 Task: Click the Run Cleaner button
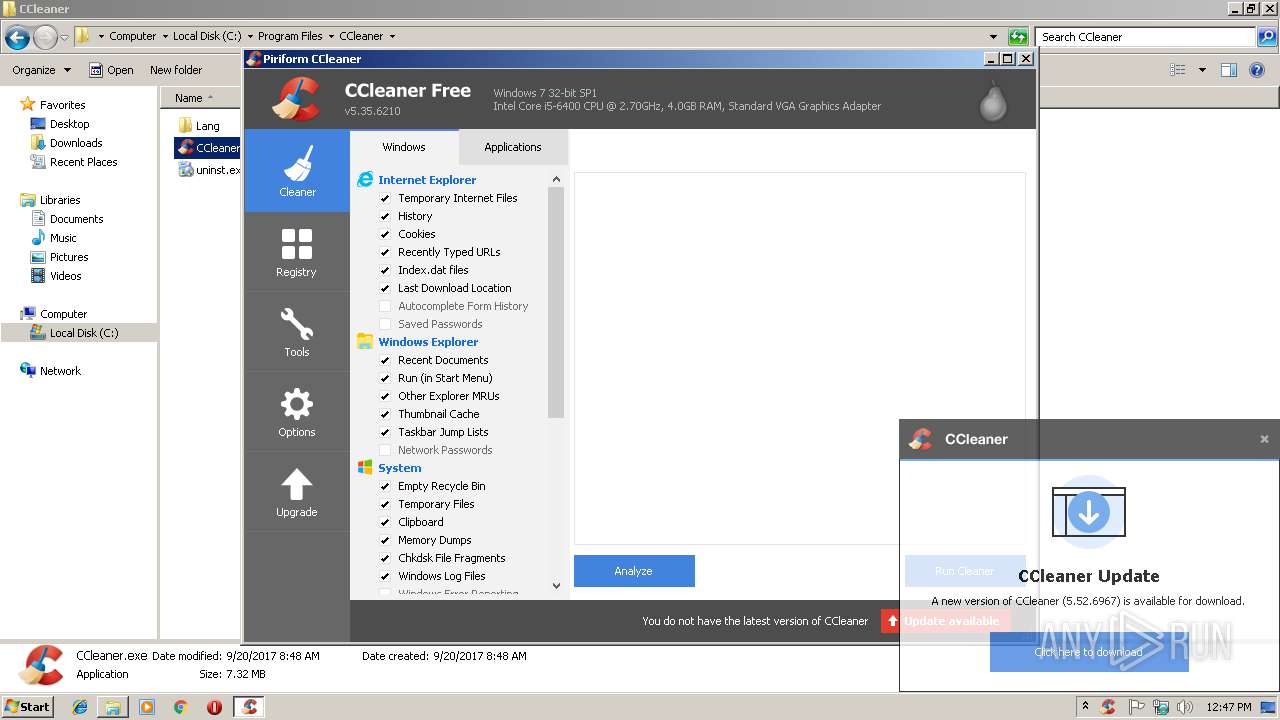coord(965,571)
